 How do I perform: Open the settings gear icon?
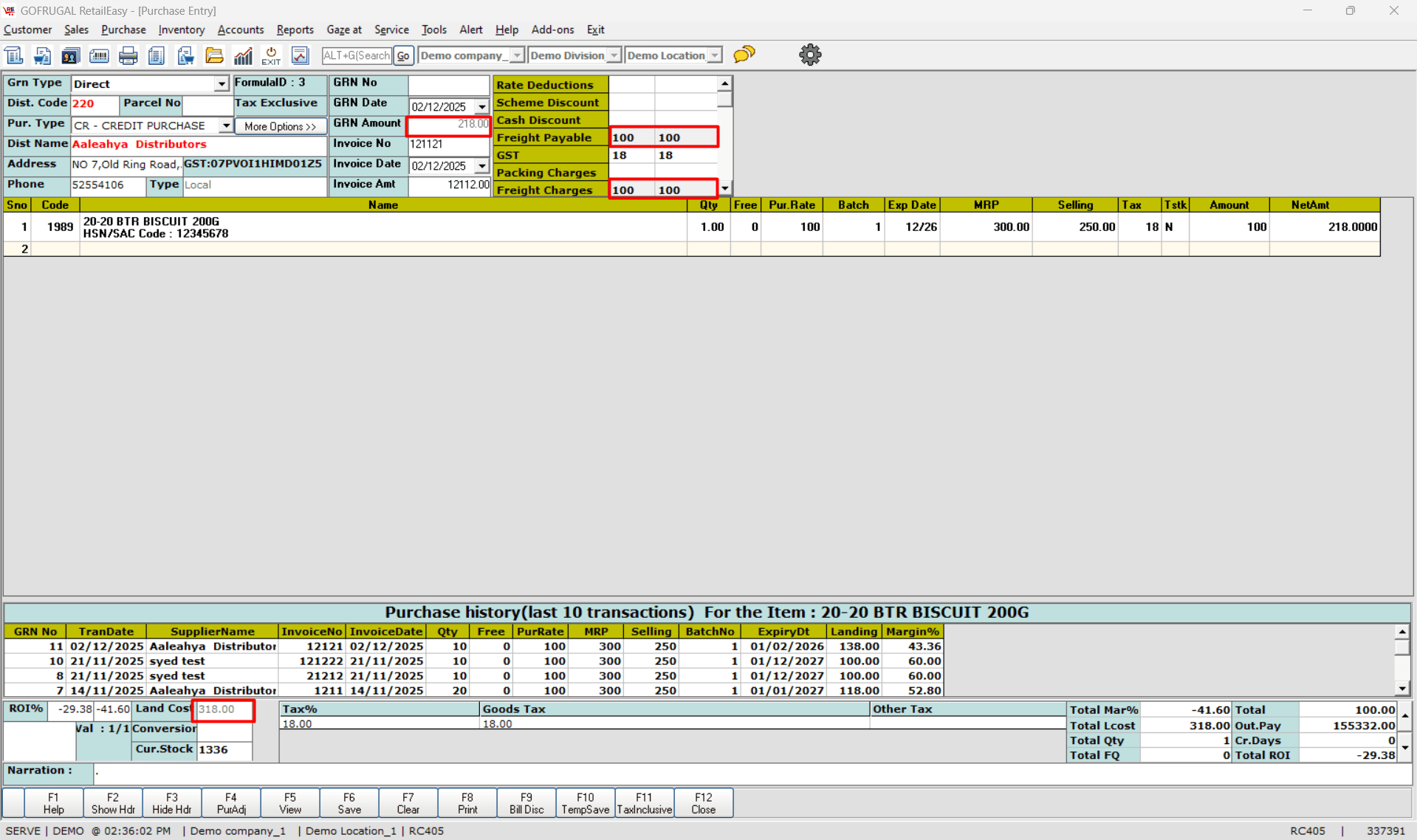click(x=810, y=55)
